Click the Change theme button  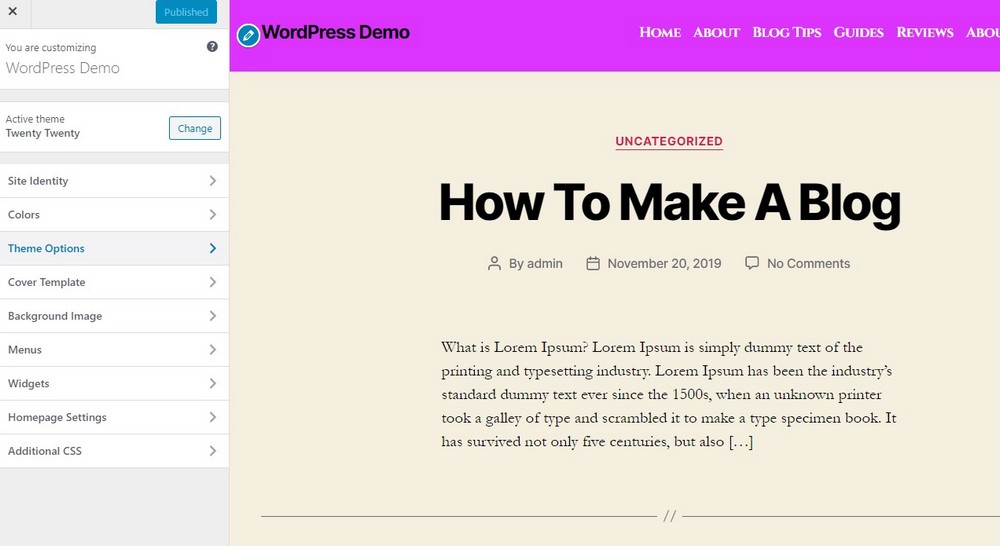(195, 128)
